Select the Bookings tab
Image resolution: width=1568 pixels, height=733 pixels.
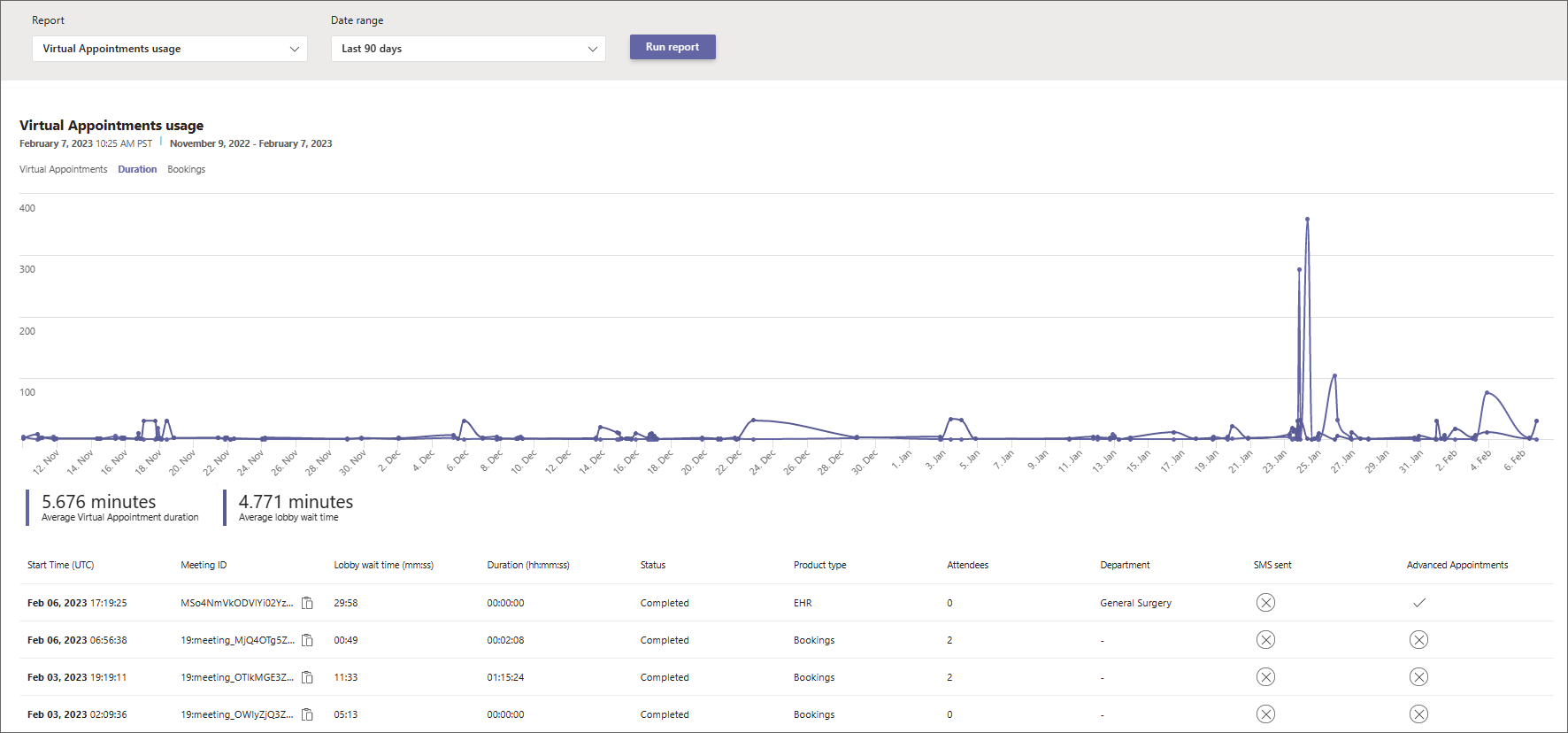point(186,169)
